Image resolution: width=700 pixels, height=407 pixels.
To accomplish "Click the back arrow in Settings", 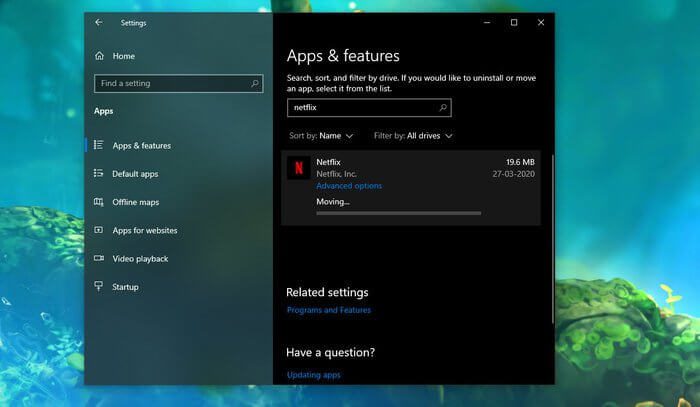I will point(98,22).
